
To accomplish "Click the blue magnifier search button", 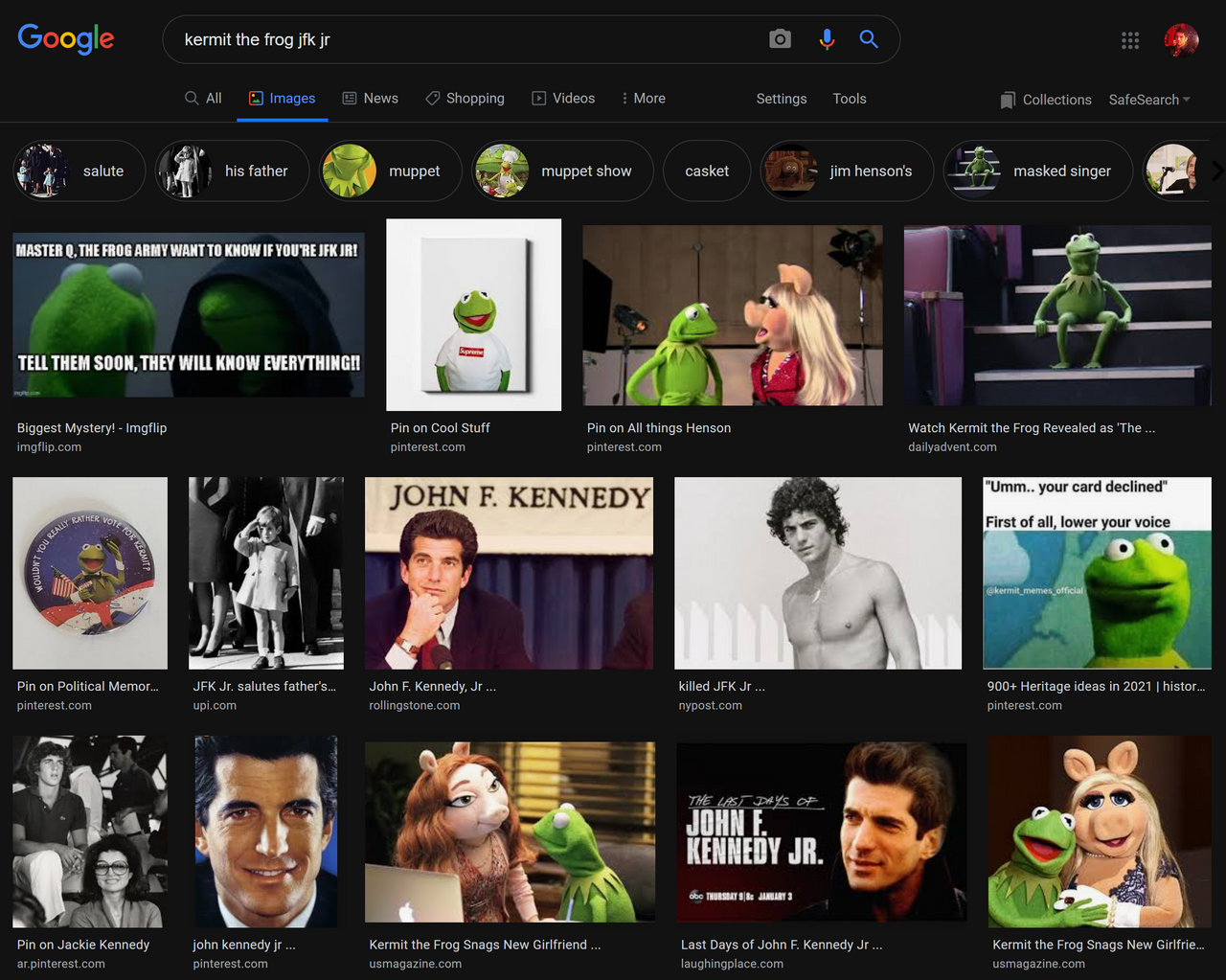I will click(869, 39).
